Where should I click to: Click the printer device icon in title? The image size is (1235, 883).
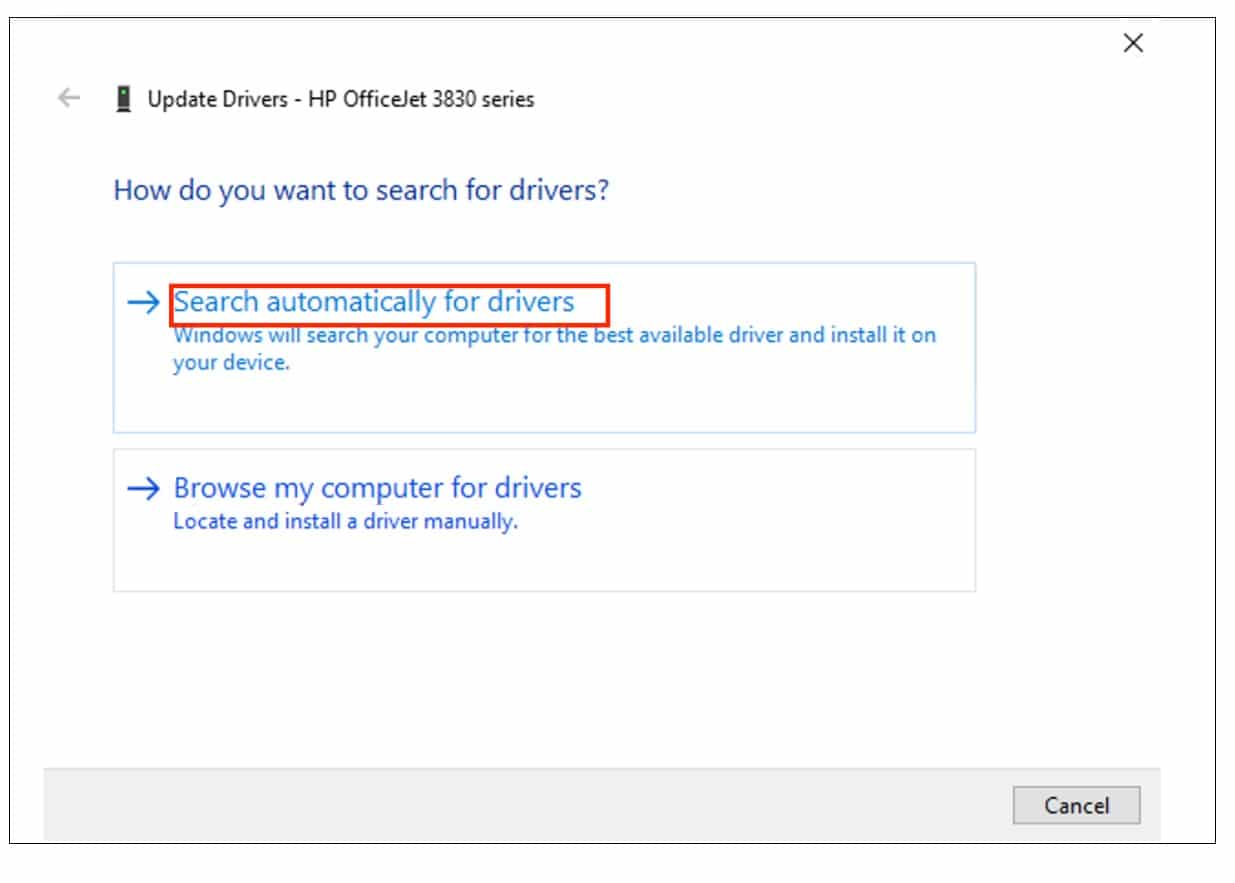coord(124,99)
